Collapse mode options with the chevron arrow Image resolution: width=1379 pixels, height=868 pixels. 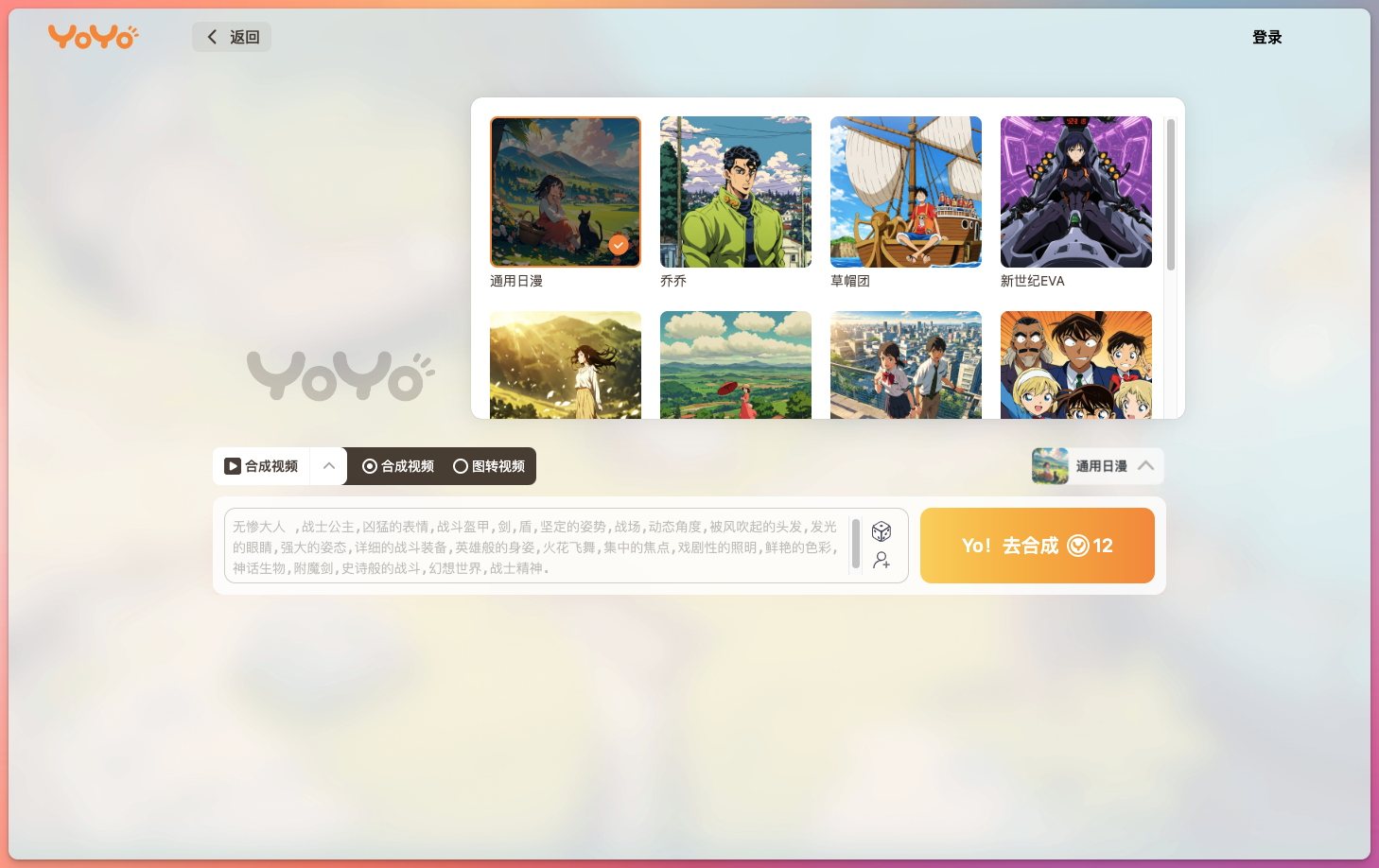pyautogui.click(x=329, y=466)
